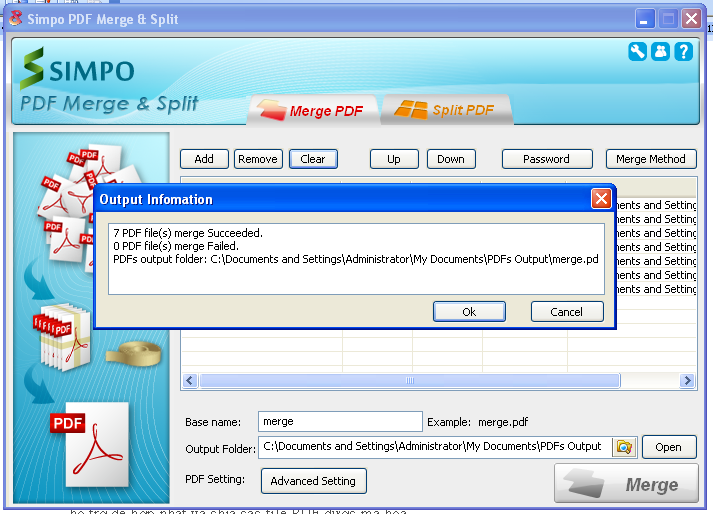Image resolution: width=713 pixels, height=514 pixels.
Task: Open the help question mark icon
Action: click(x=683, y=51)
